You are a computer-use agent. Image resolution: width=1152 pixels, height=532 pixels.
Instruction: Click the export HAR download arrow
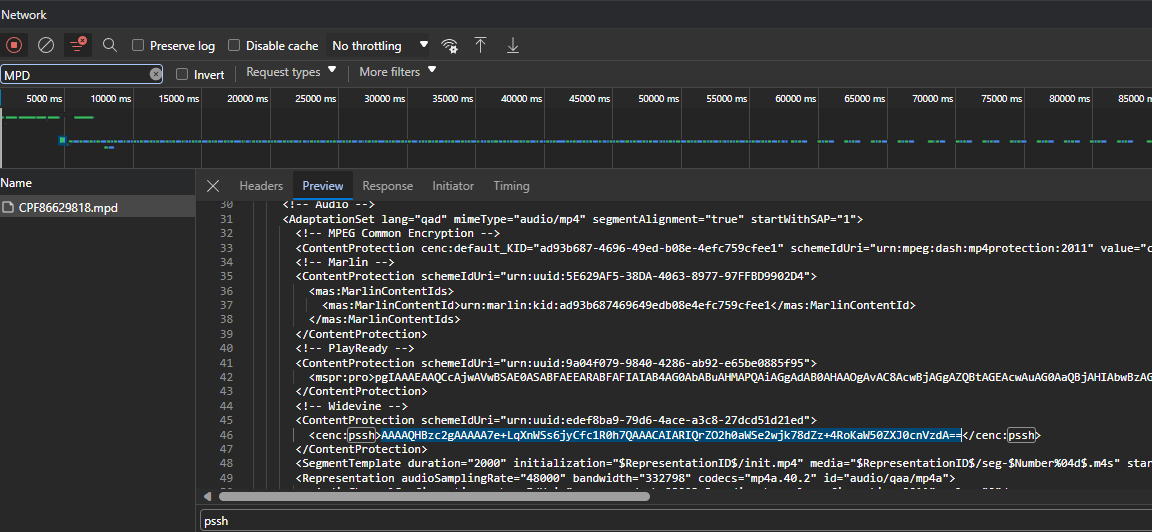point(513,45)
